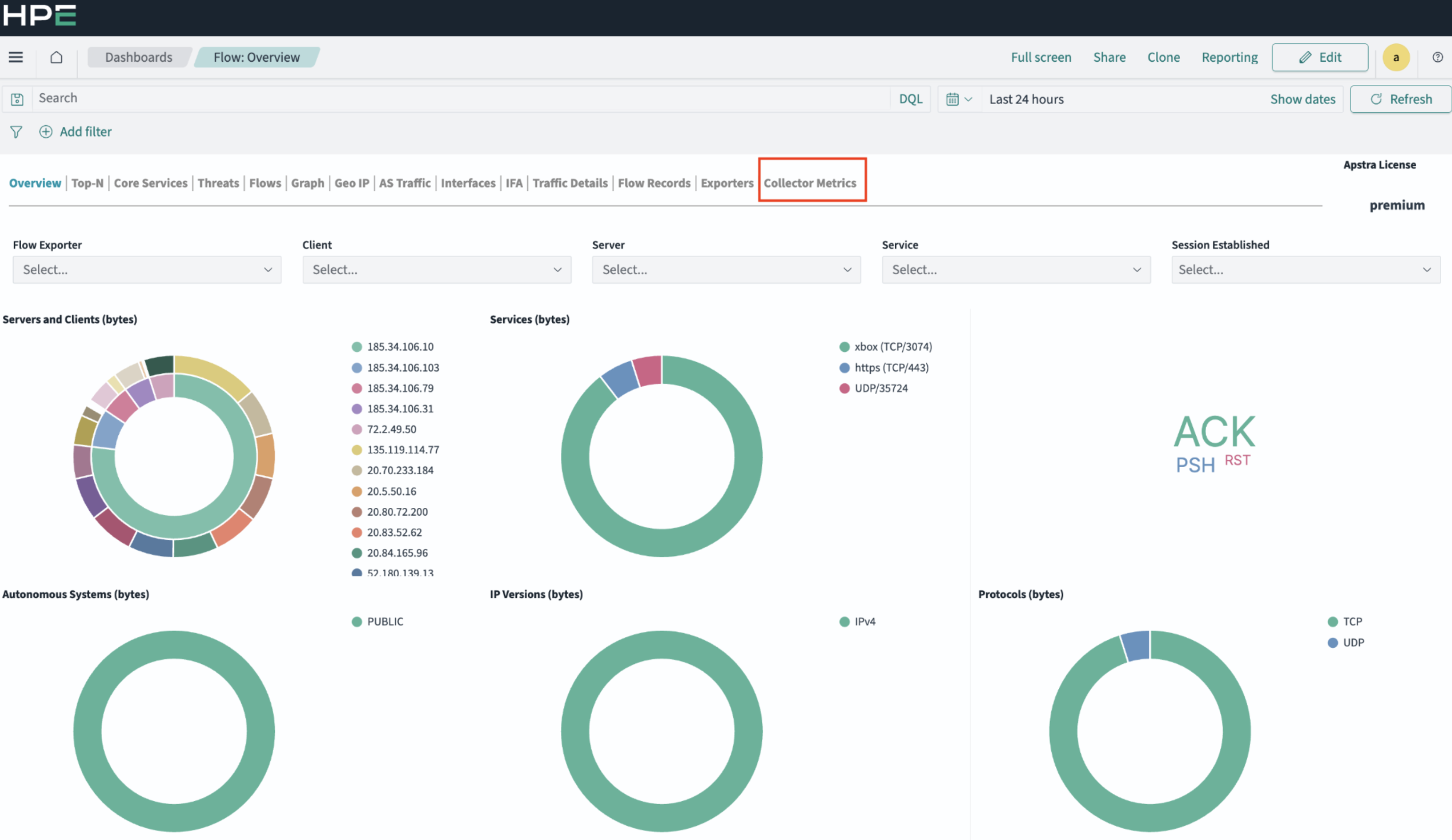Expand the Service dropdown
The width and height of the screenshot is (1452, 840).
coord(1016,270)
